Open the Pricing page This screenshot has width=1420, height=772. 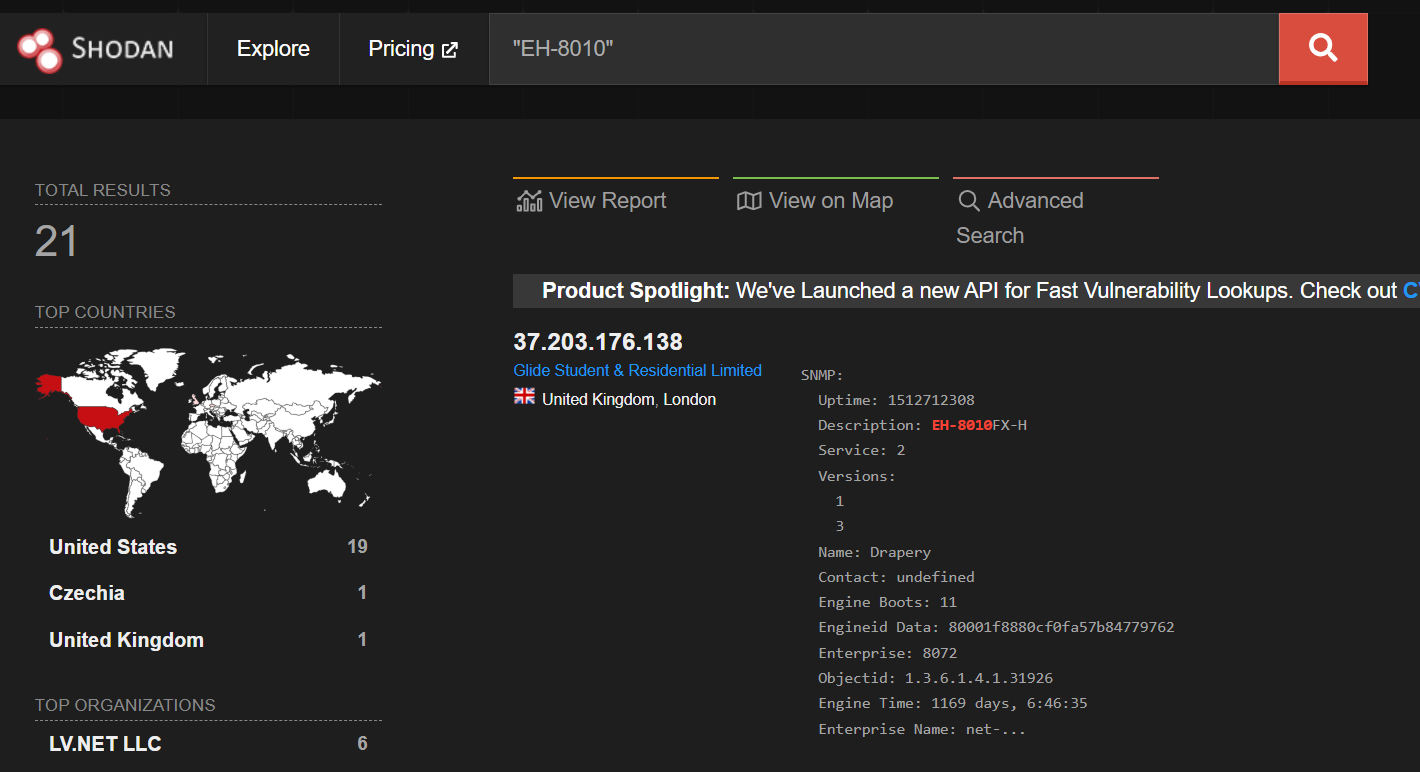[413, 49]
